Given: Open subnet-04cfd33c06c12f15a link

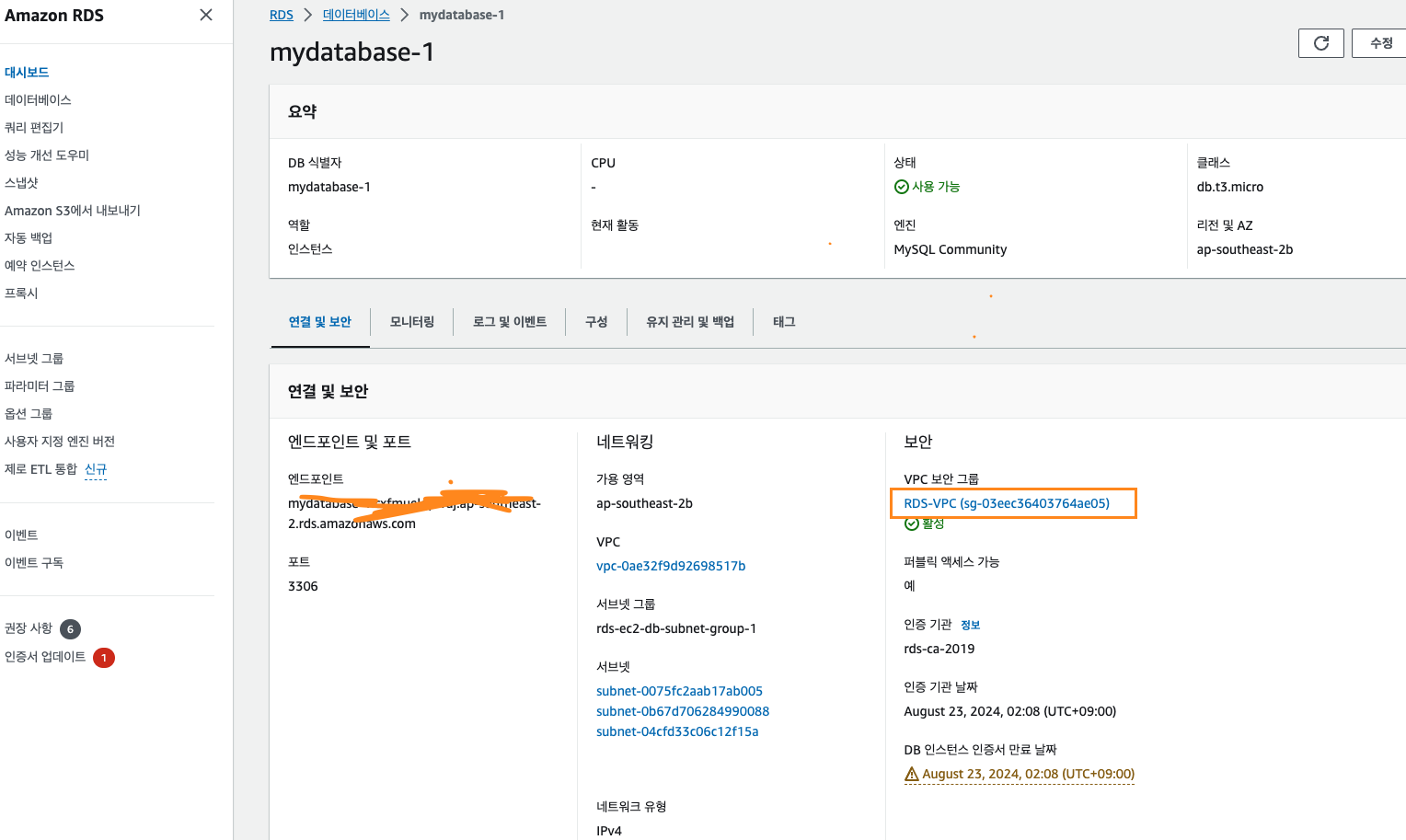Looking at the screenshot, I should pos(677,731).
